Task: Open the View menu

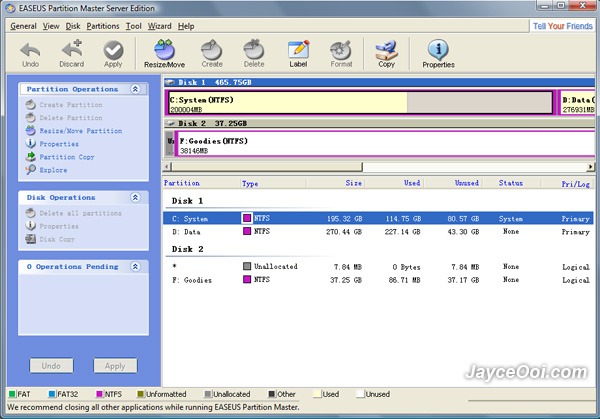Action: [51, 26]
